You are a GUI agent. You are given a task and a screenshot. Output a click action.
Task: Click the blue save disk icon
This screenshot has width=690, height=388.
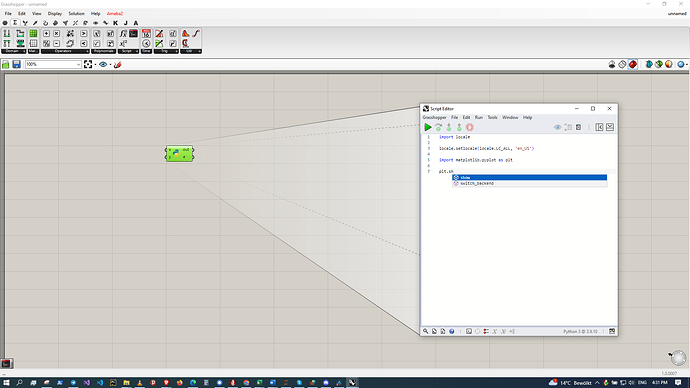coord(16,65)
